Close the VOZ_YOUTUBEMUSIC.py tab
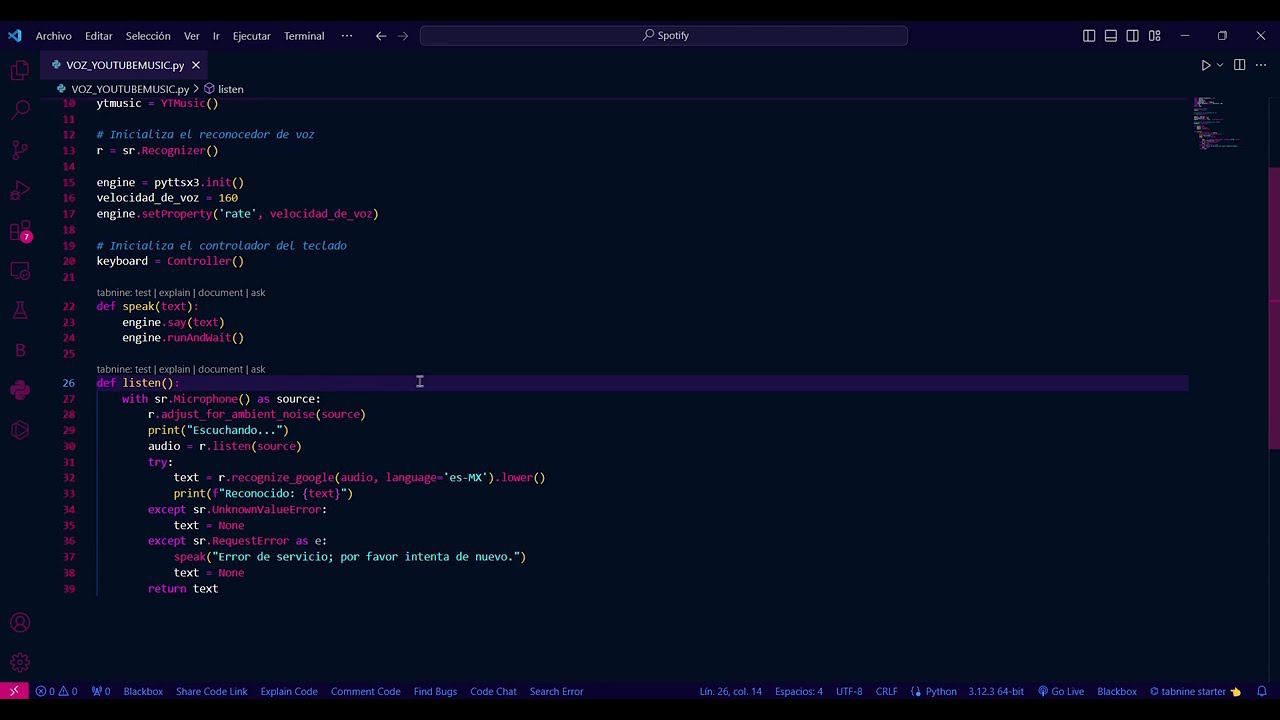This screenshot has height=720, width=1280. [x=196, y=65]
